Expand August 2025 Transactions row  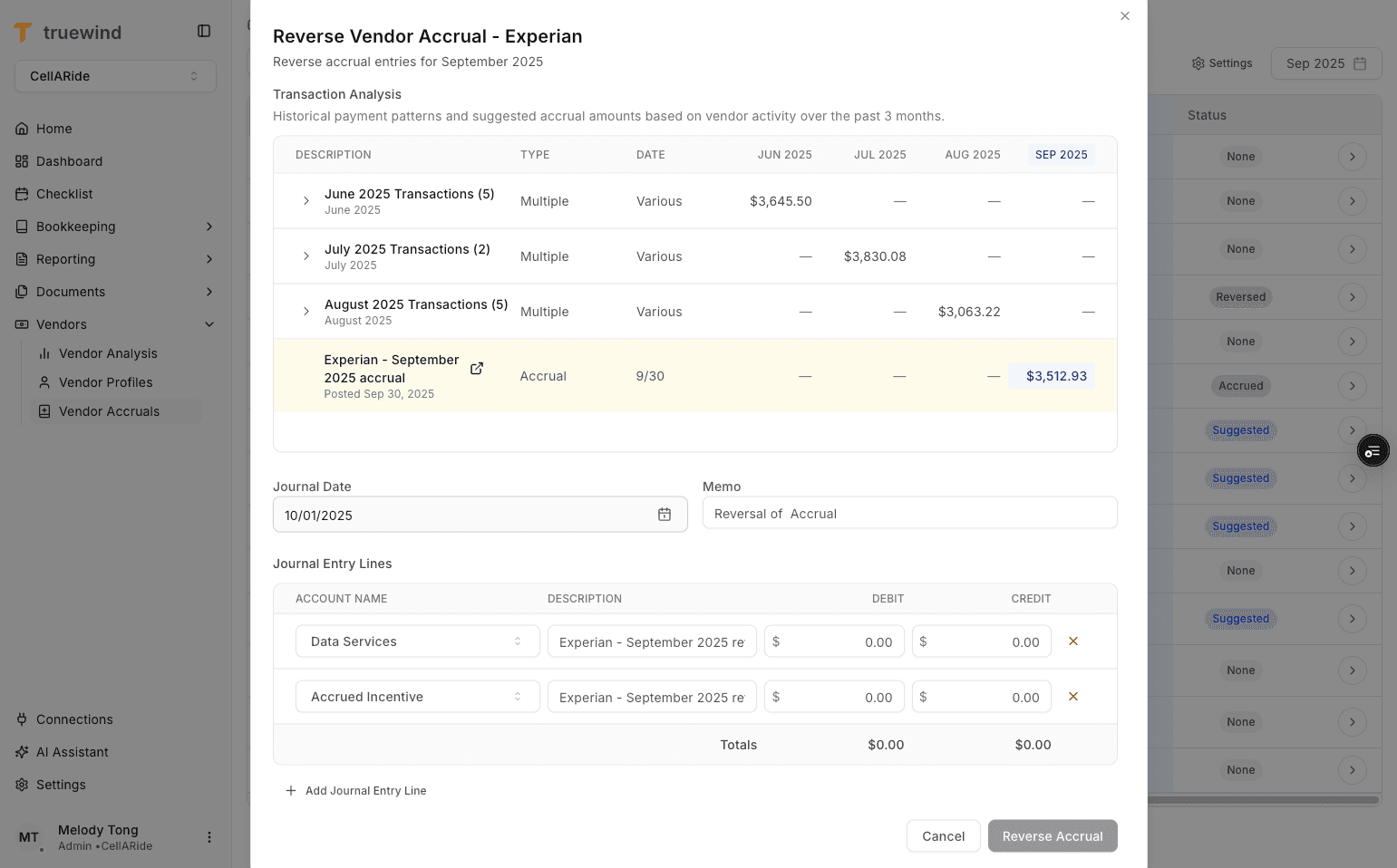(x=306, y=312)
